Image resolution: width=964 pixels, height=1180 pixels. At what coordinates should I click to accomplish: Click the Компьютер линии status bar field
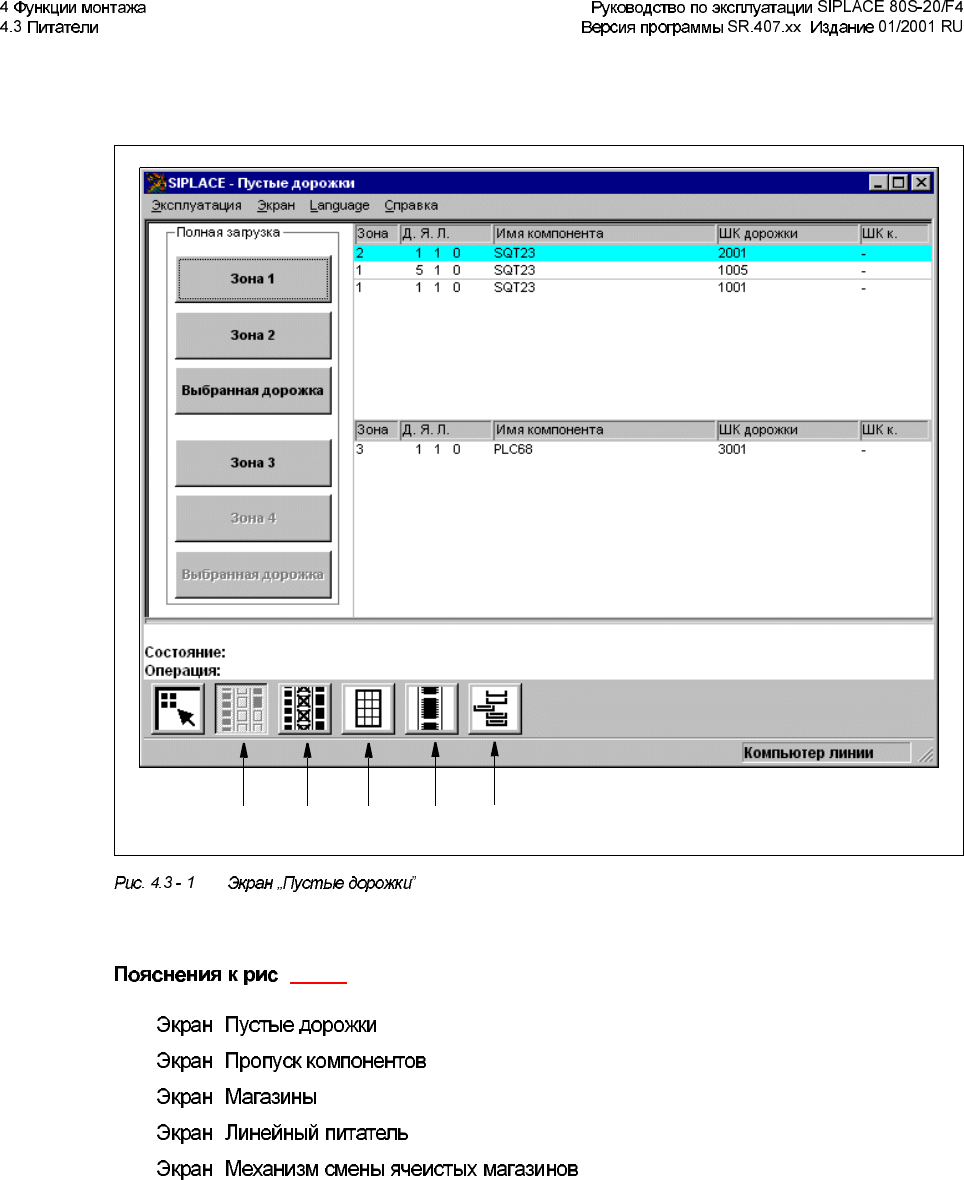[826, 753]
